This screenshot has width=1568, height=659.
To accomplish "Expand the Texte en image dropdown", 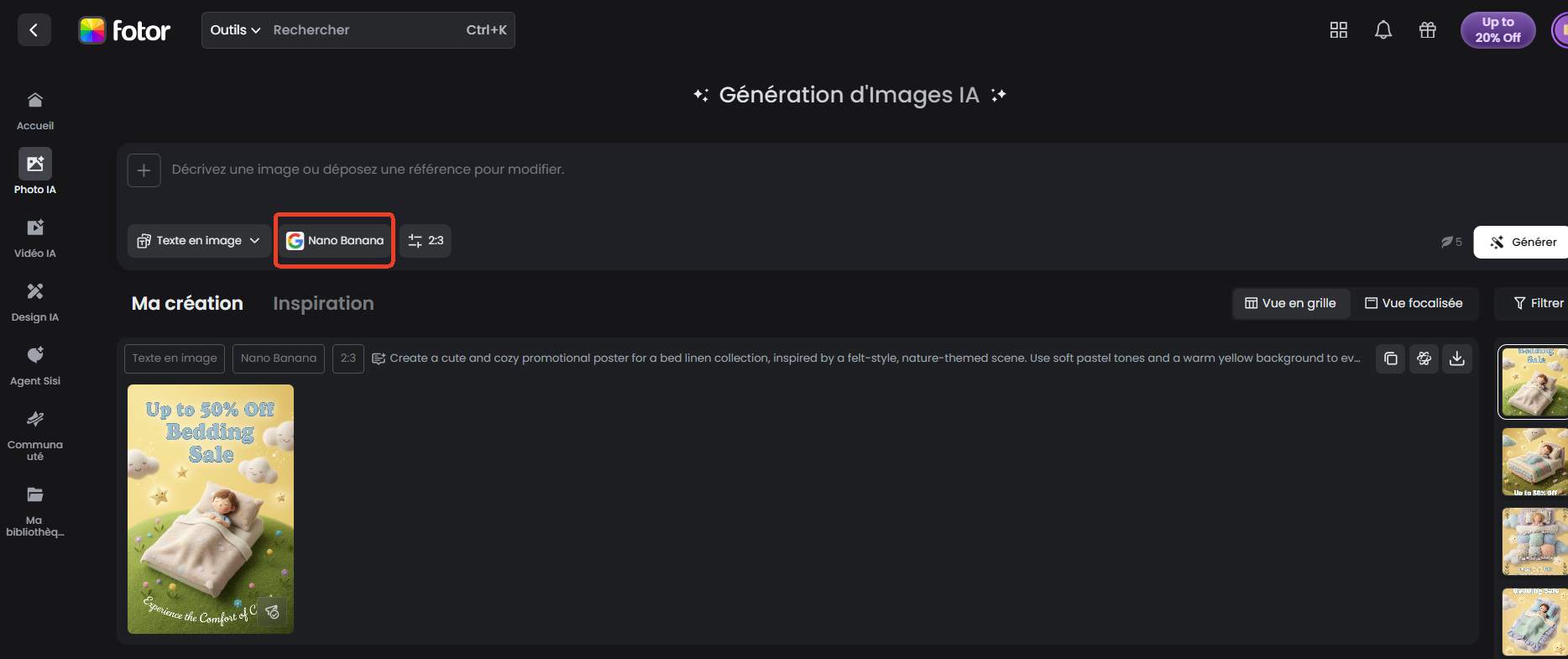I will pos(199,241).
